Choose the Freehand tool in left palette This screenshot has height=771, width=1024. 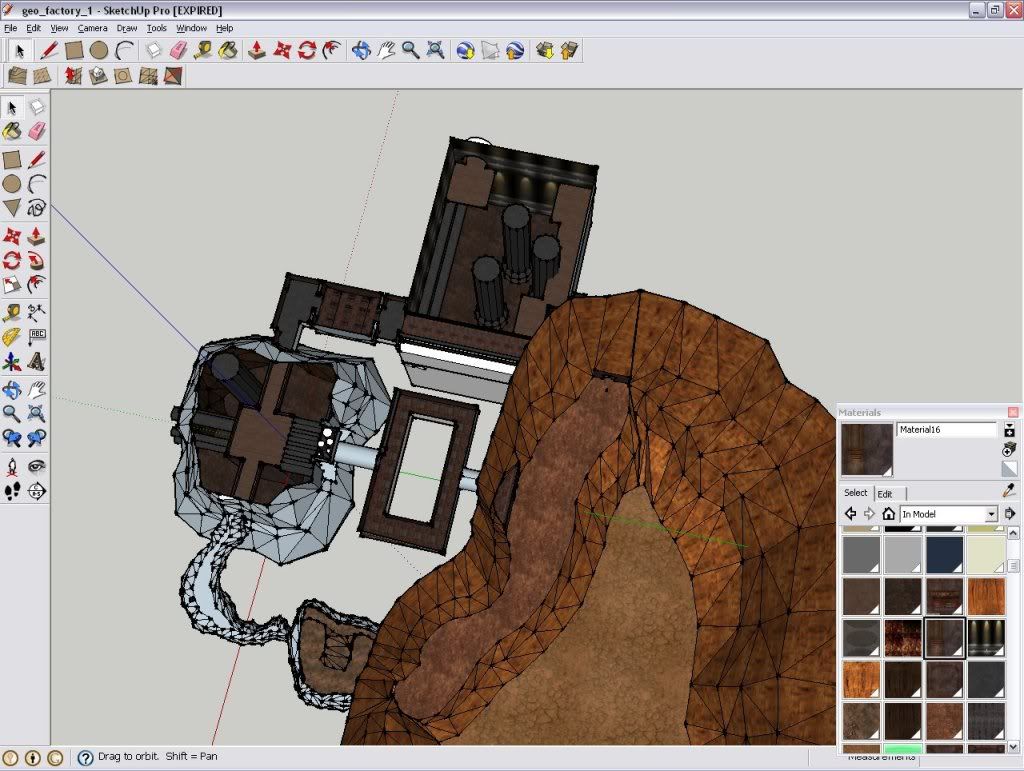(37, 208)
